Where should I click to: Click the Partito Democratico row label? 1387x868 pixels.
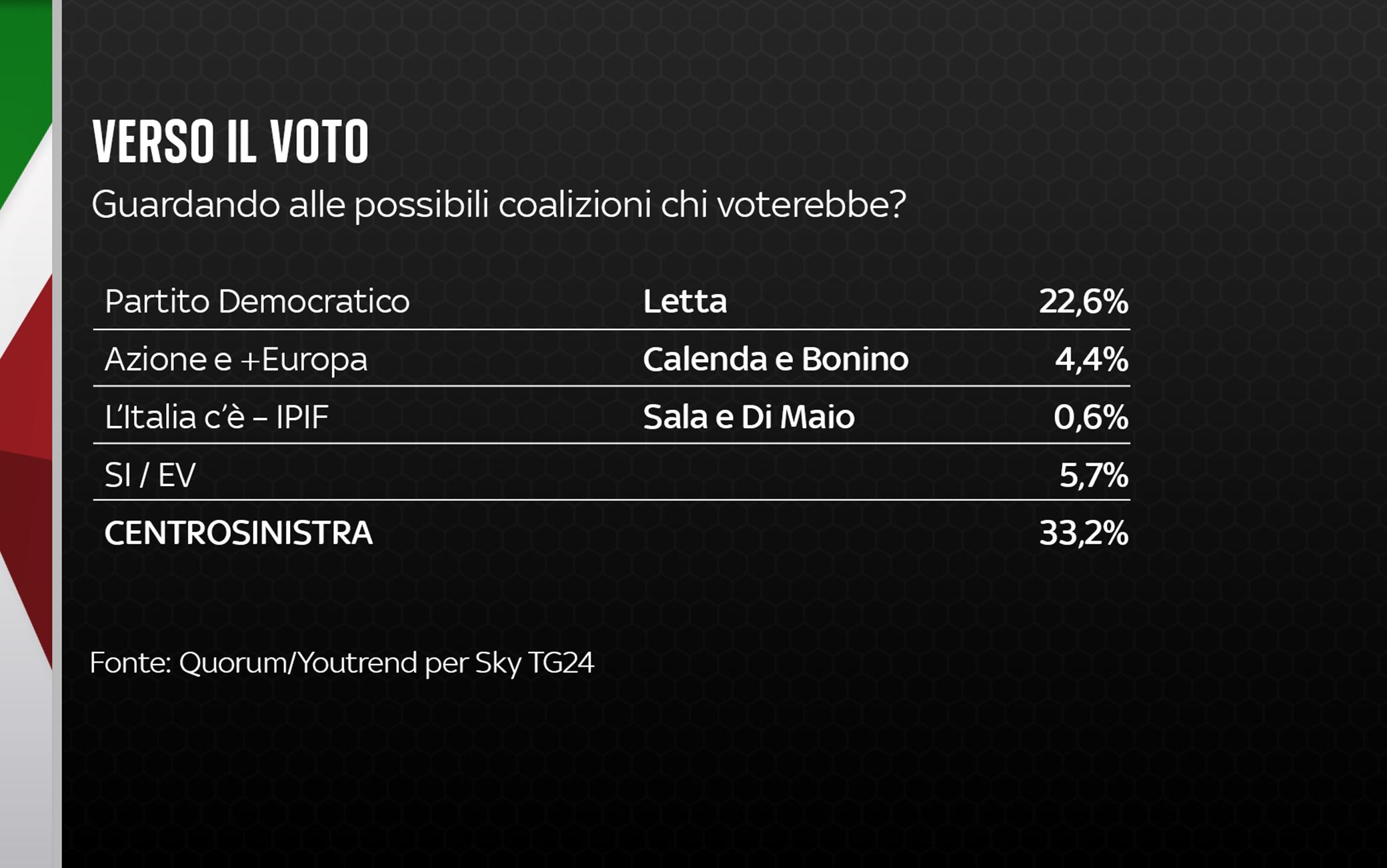click(x=257, y=301)
